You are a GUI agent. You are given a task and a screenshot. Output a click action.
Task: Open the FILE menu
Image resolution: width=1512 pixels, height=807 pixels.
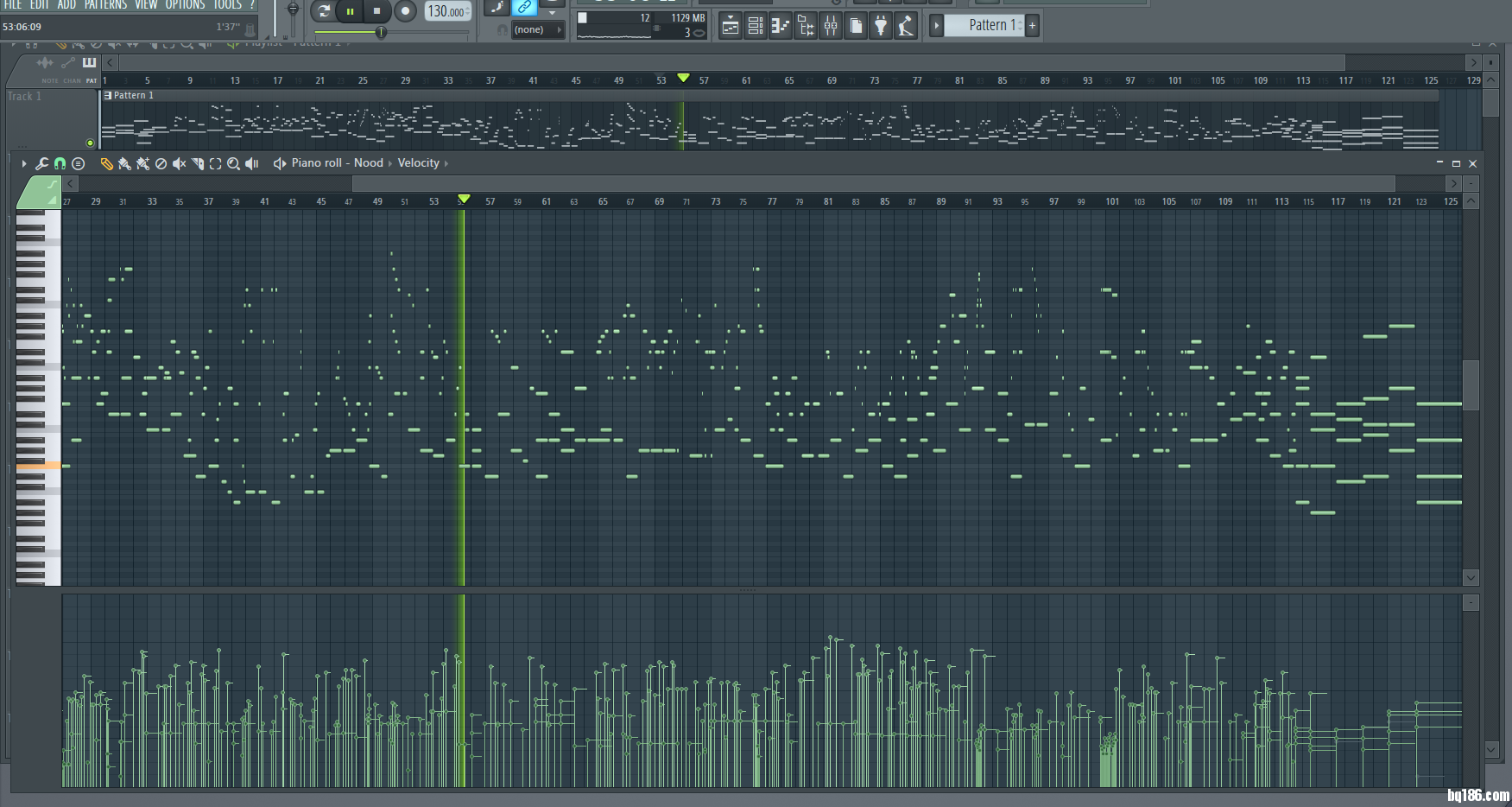pyautogui.click(x=13, y=5)
